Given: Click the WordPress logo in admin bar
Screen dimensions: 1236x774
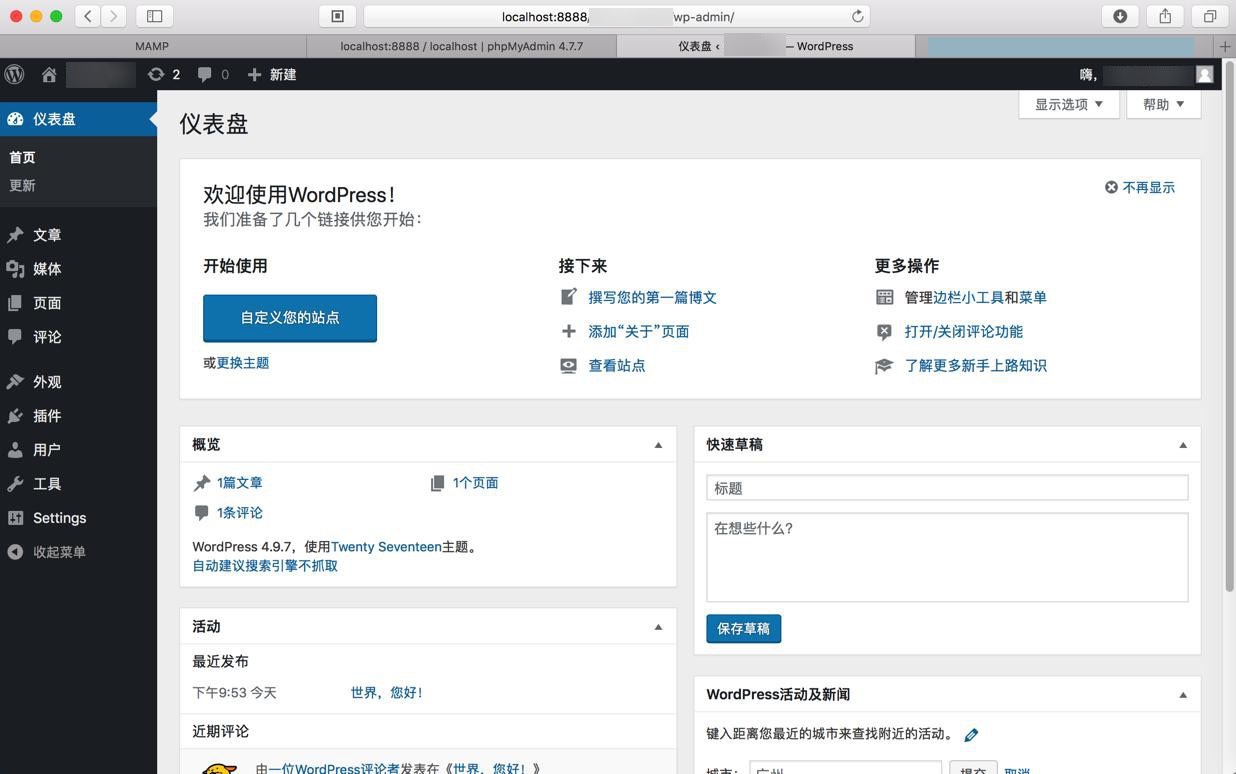Looking at the screenshot, I should (14, 74).
